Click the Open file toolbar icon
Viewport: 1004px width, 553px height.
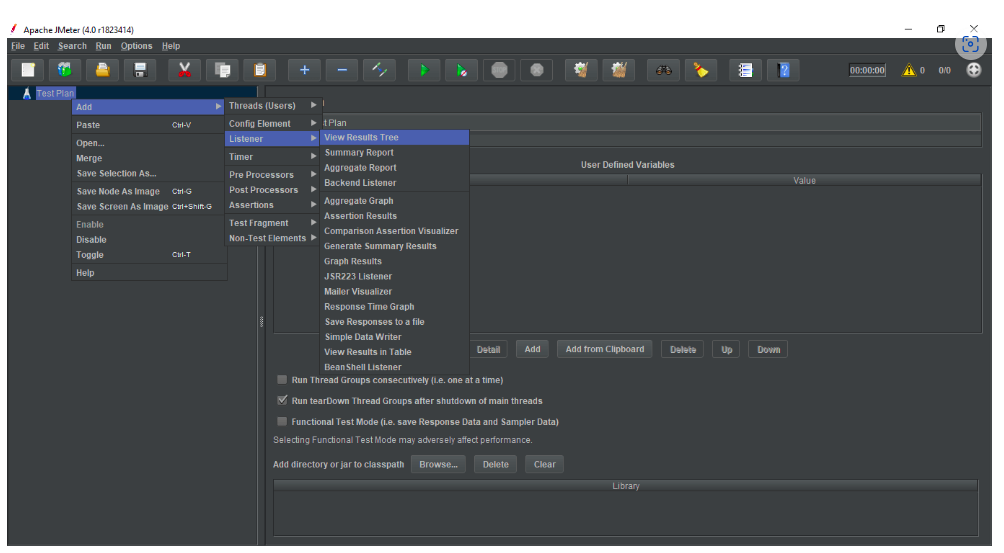pos(101,70)
